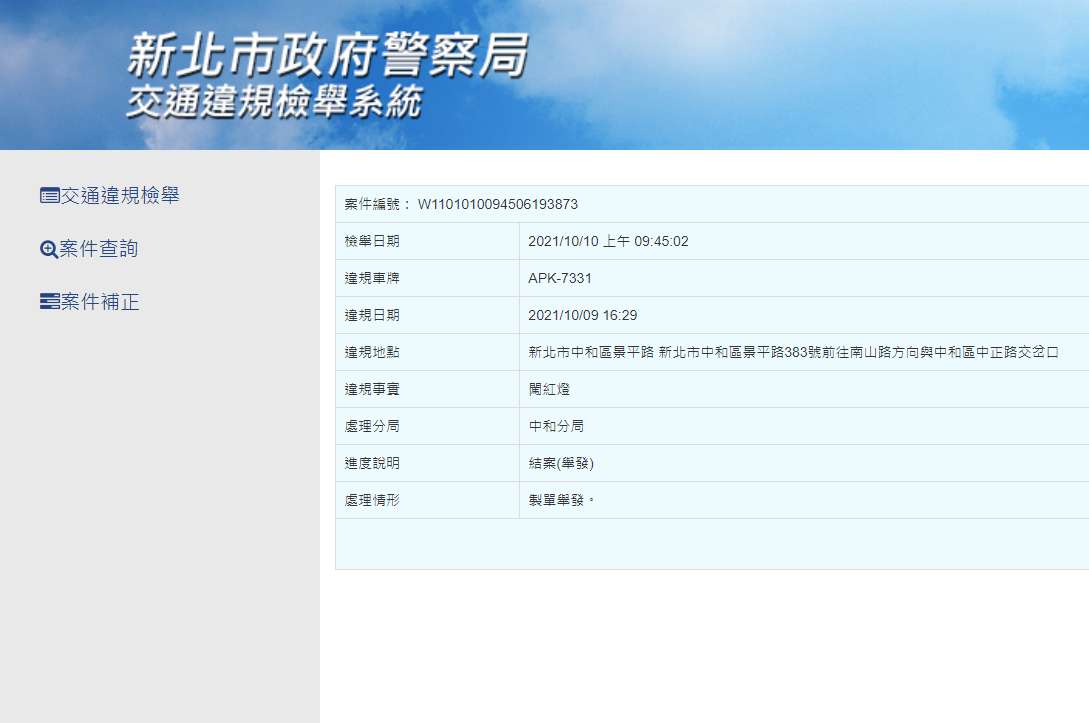The height and width of the screenshot is (723, 1089).
Task: Open the 交通違規檢舉 sidebar link
Action: [x=119, y=196]
